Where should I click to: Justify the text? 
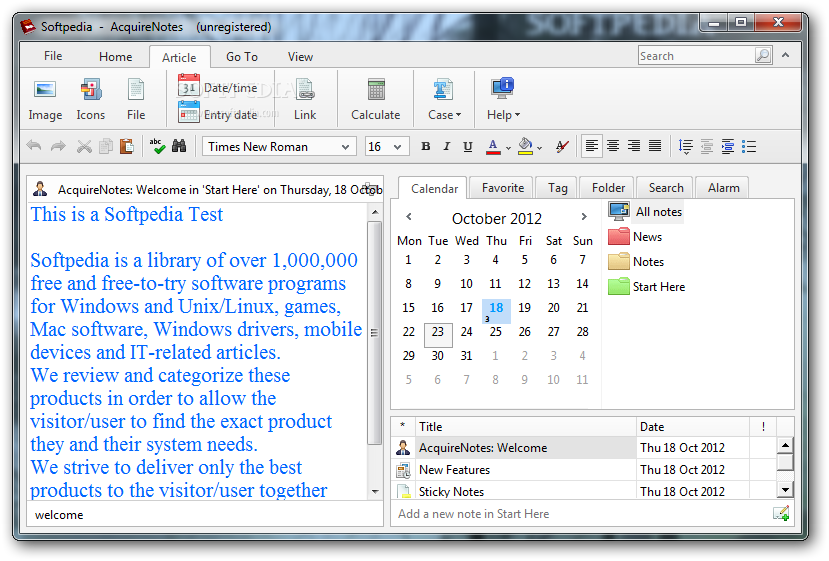(x=655, y=146)
